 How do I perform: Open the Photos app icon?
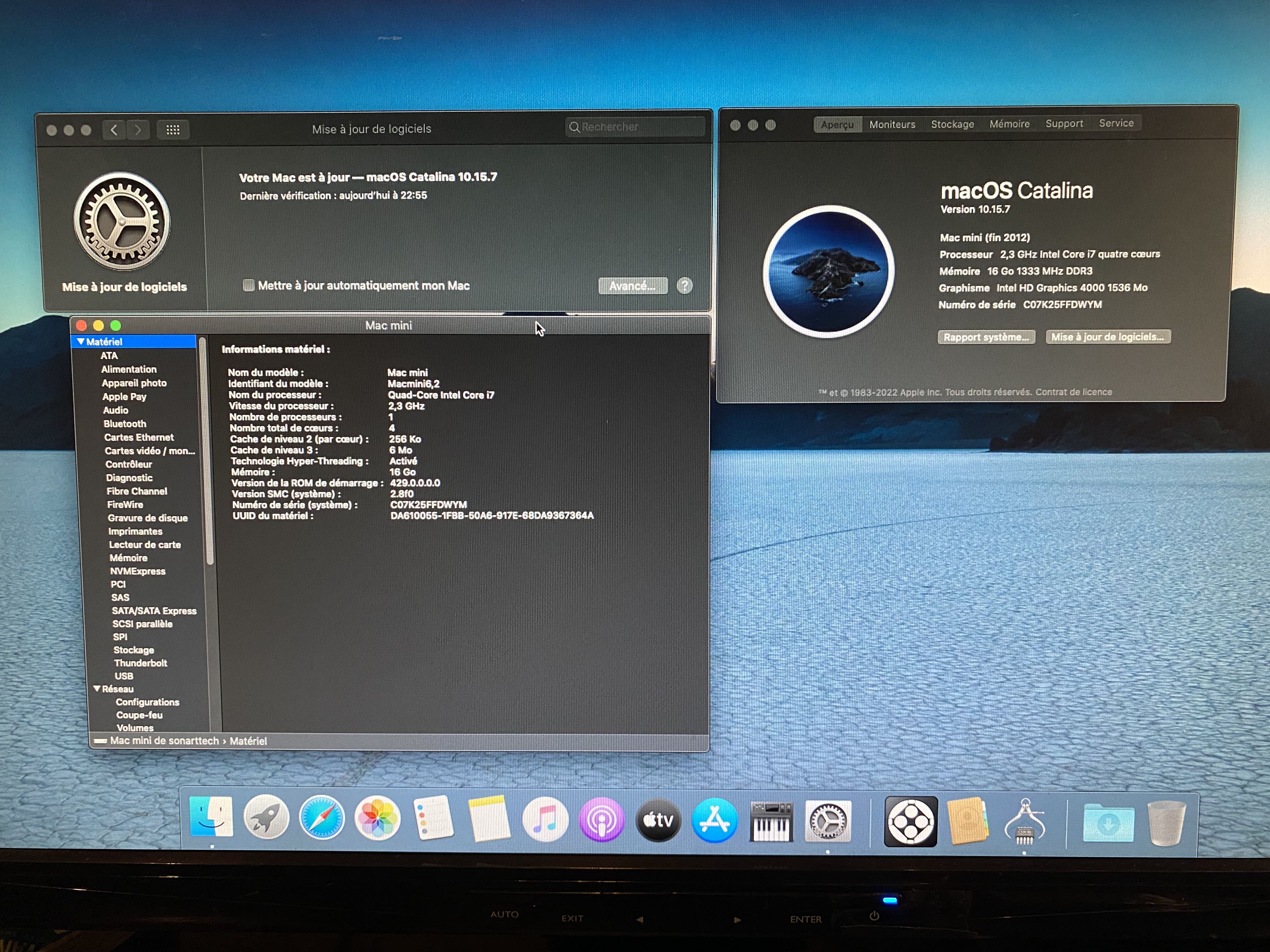377,819
